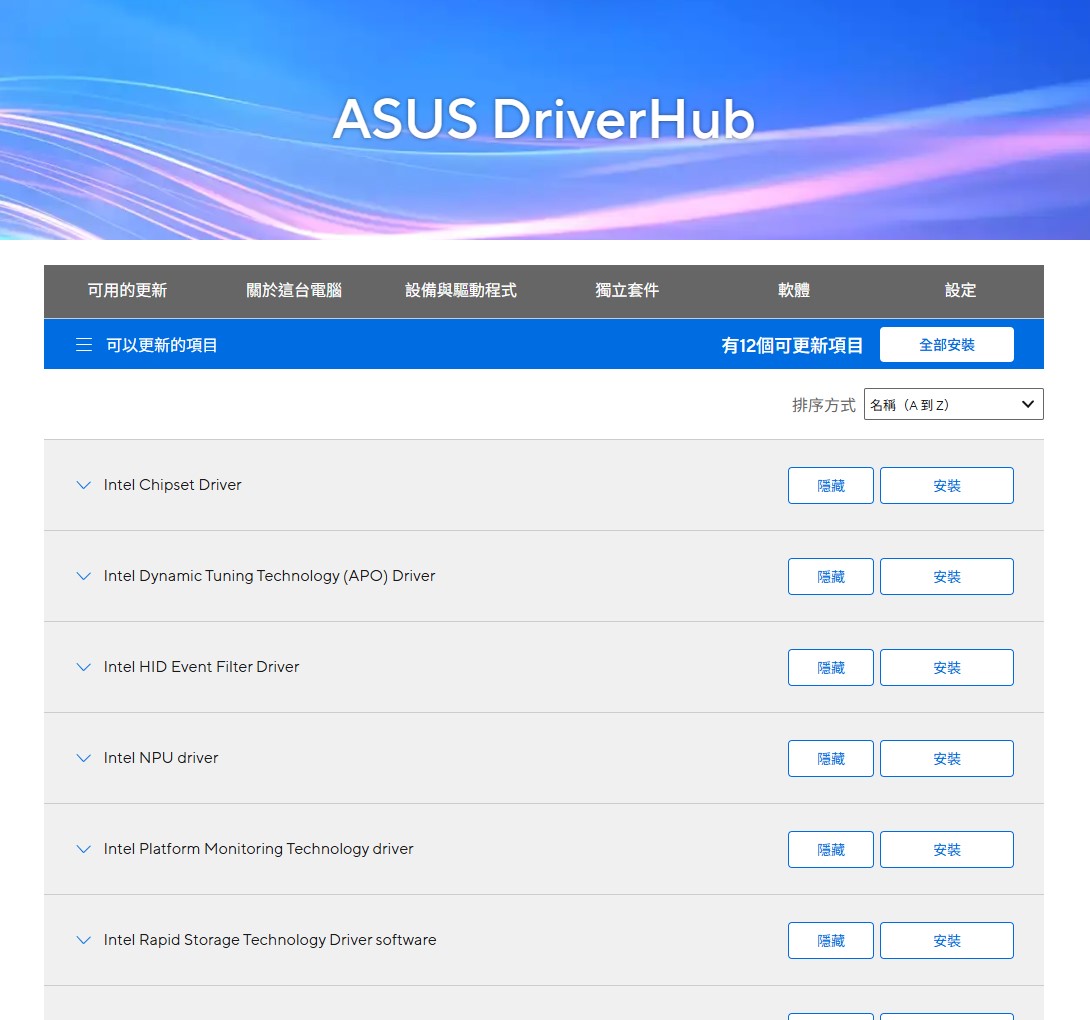Click the 全部安裝 install-all button

[946, 344]
